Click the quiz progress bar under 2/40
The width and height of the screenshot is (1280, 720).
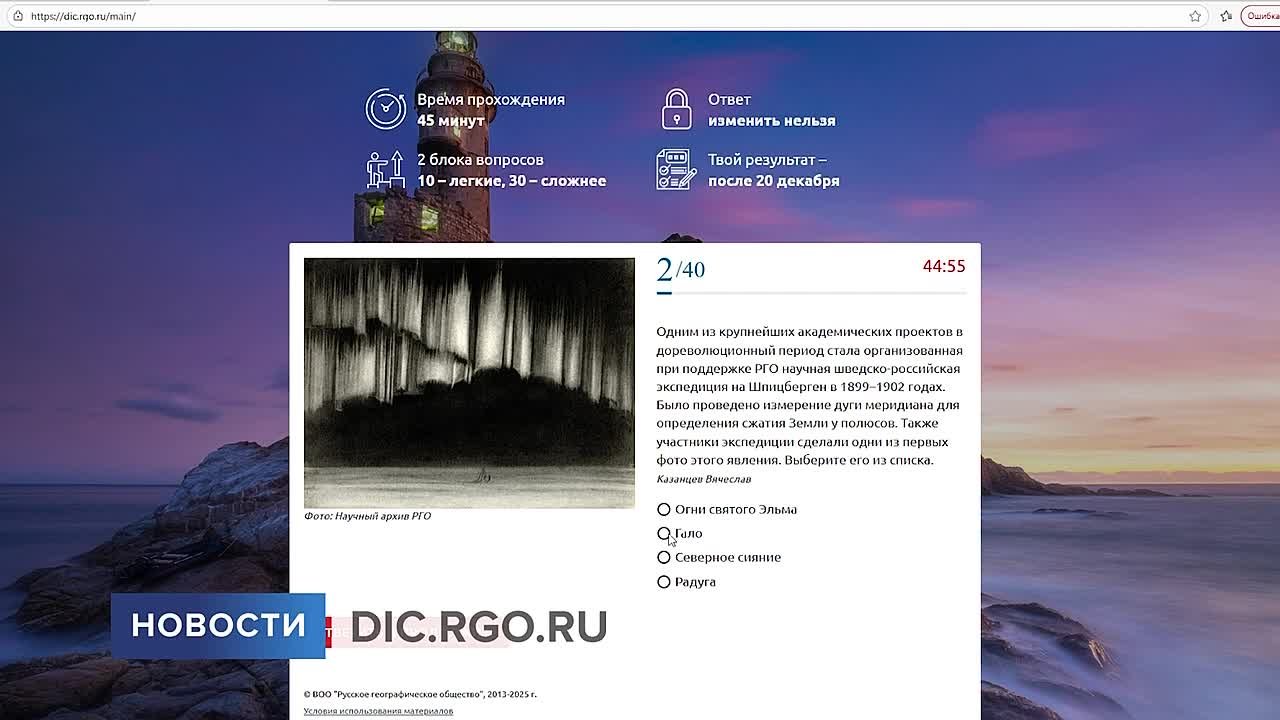[x=811, y=293]
